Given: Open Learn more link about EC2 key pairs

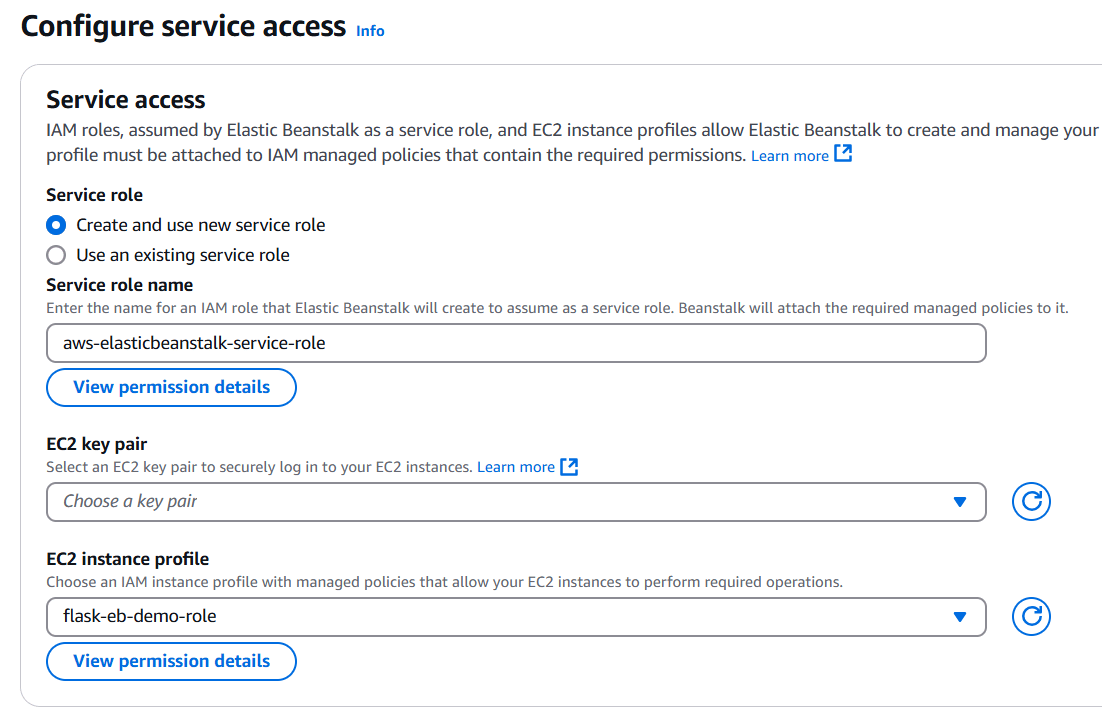Looking at the screenshot, I should click(515, 467).
